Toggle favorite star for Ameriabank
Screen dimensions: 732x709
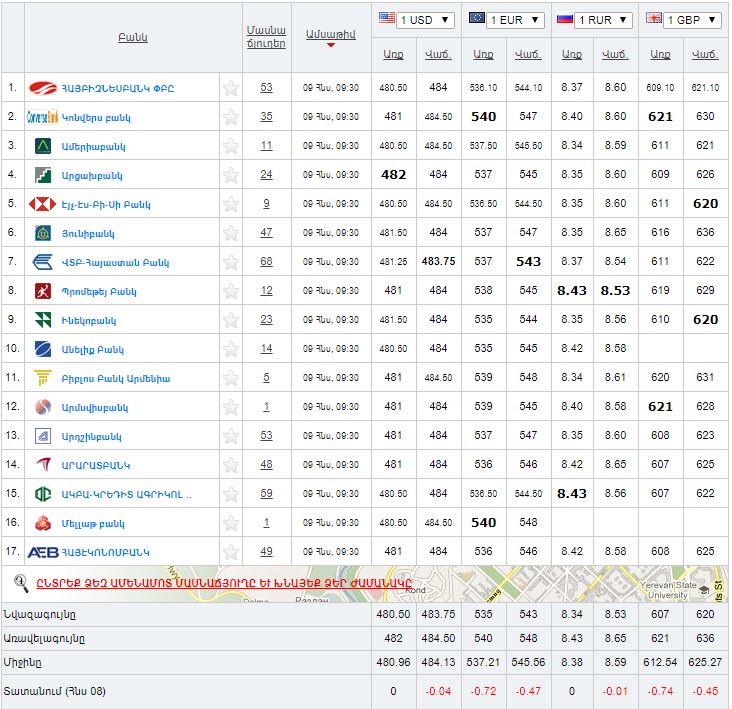click(231, 146)
